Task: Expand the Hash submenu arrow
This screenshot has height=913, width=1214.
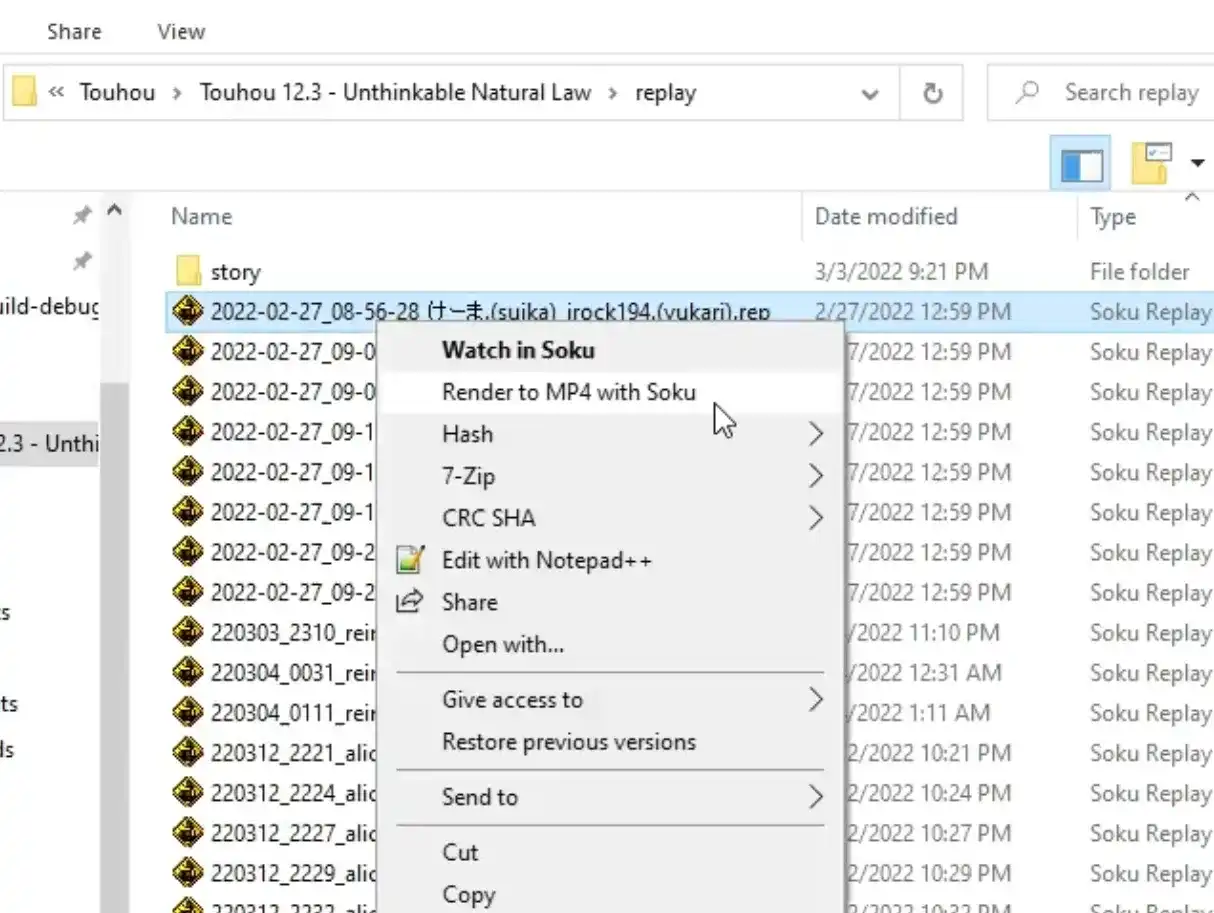Action: click(816, 434)
